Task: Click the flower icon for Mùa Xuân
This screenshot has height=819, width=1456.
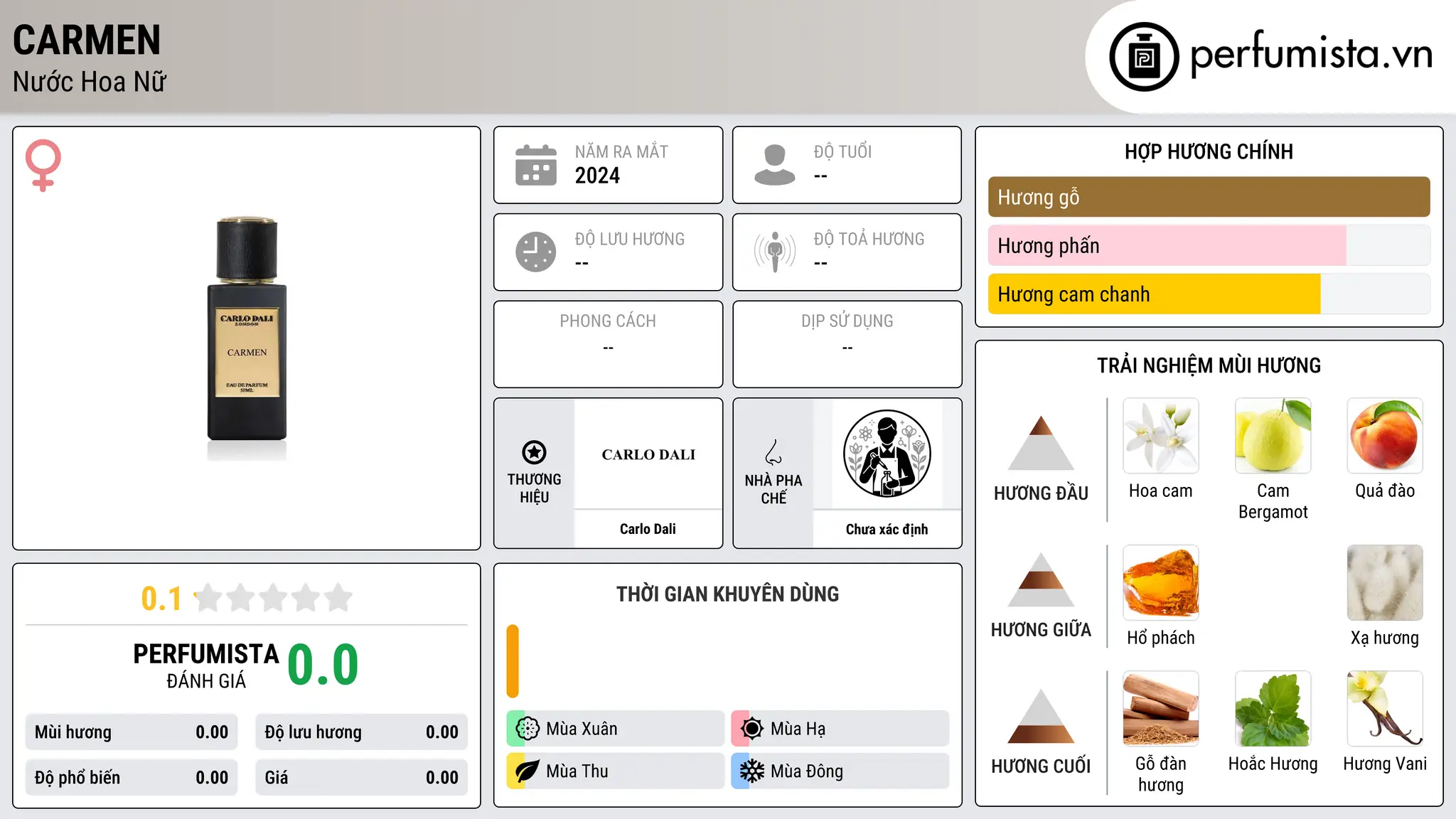Action: pos(528,729)
